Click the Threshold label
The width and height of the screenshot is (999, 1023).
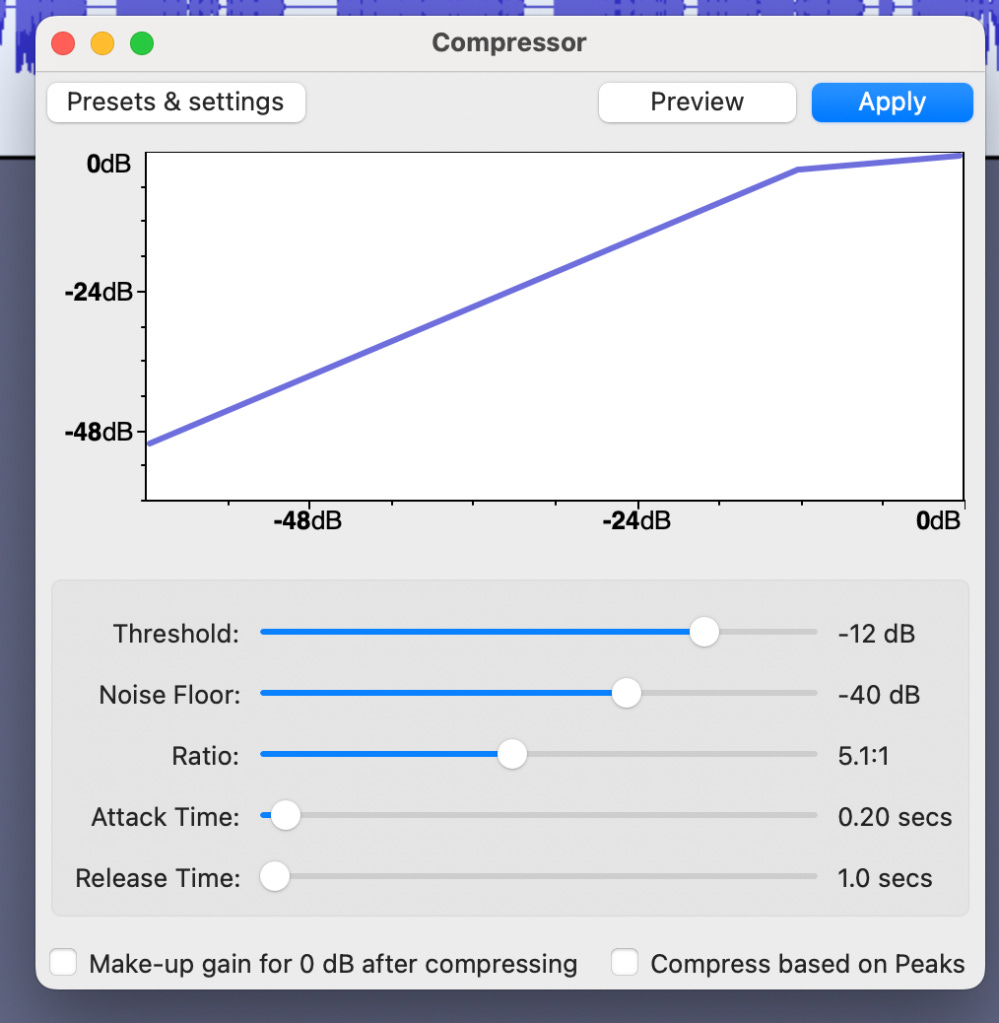(176, 634)
